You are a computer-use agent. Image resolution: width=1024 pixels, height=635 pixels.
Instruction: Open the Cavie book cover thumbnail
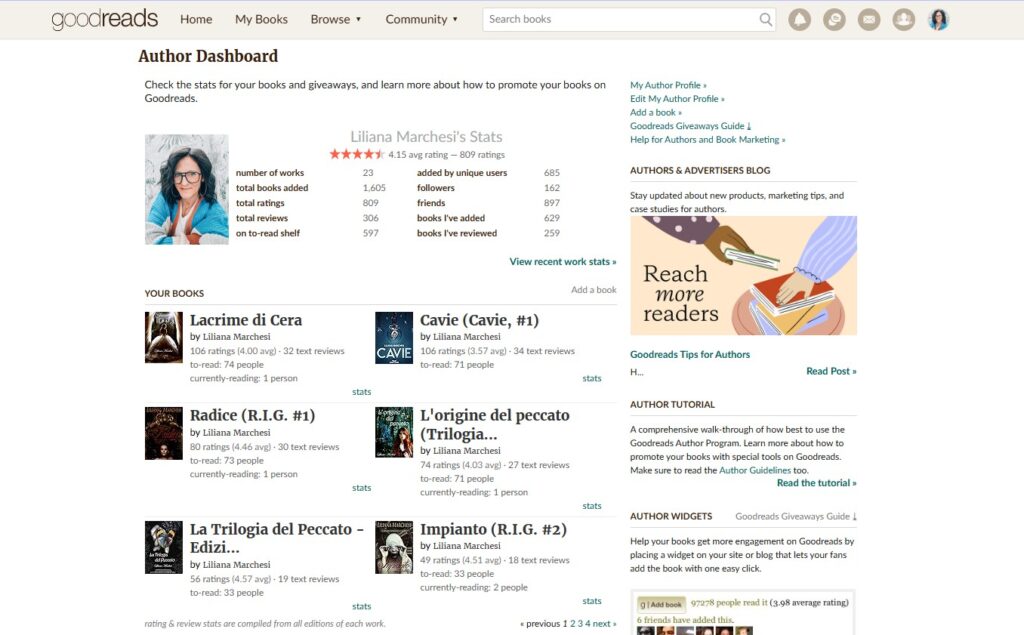coord(394,338)
